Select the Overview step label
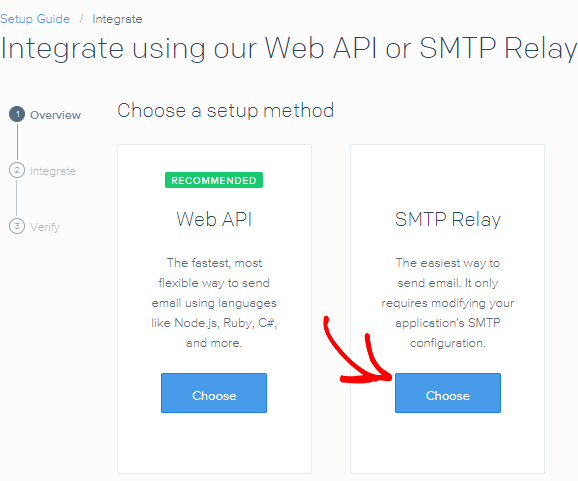This screenshot has height=481, width=578. pos(55,115)
